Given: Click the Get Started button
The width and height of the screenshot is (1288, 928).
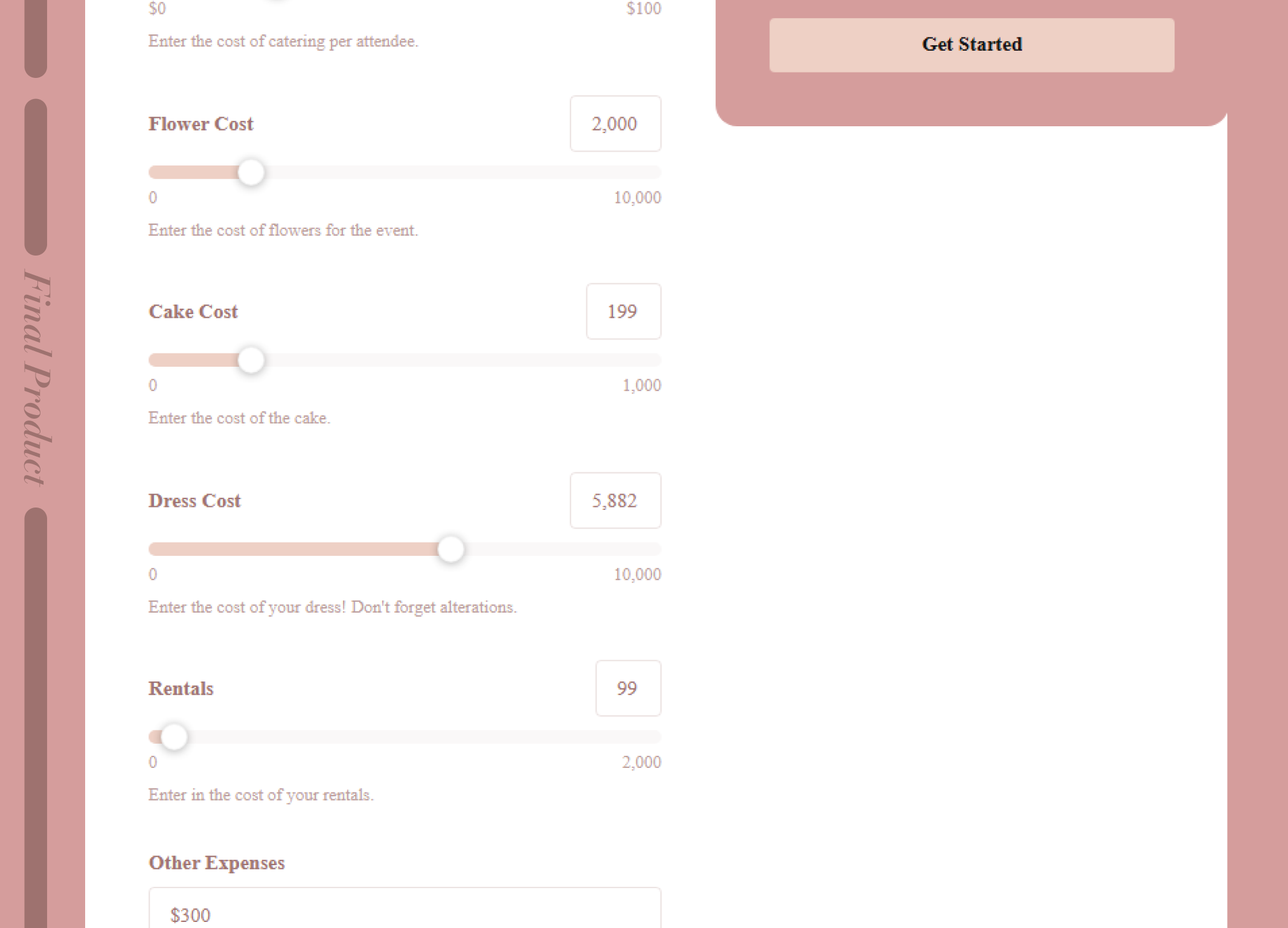Looking at the screenshot, I should (971, 45).
